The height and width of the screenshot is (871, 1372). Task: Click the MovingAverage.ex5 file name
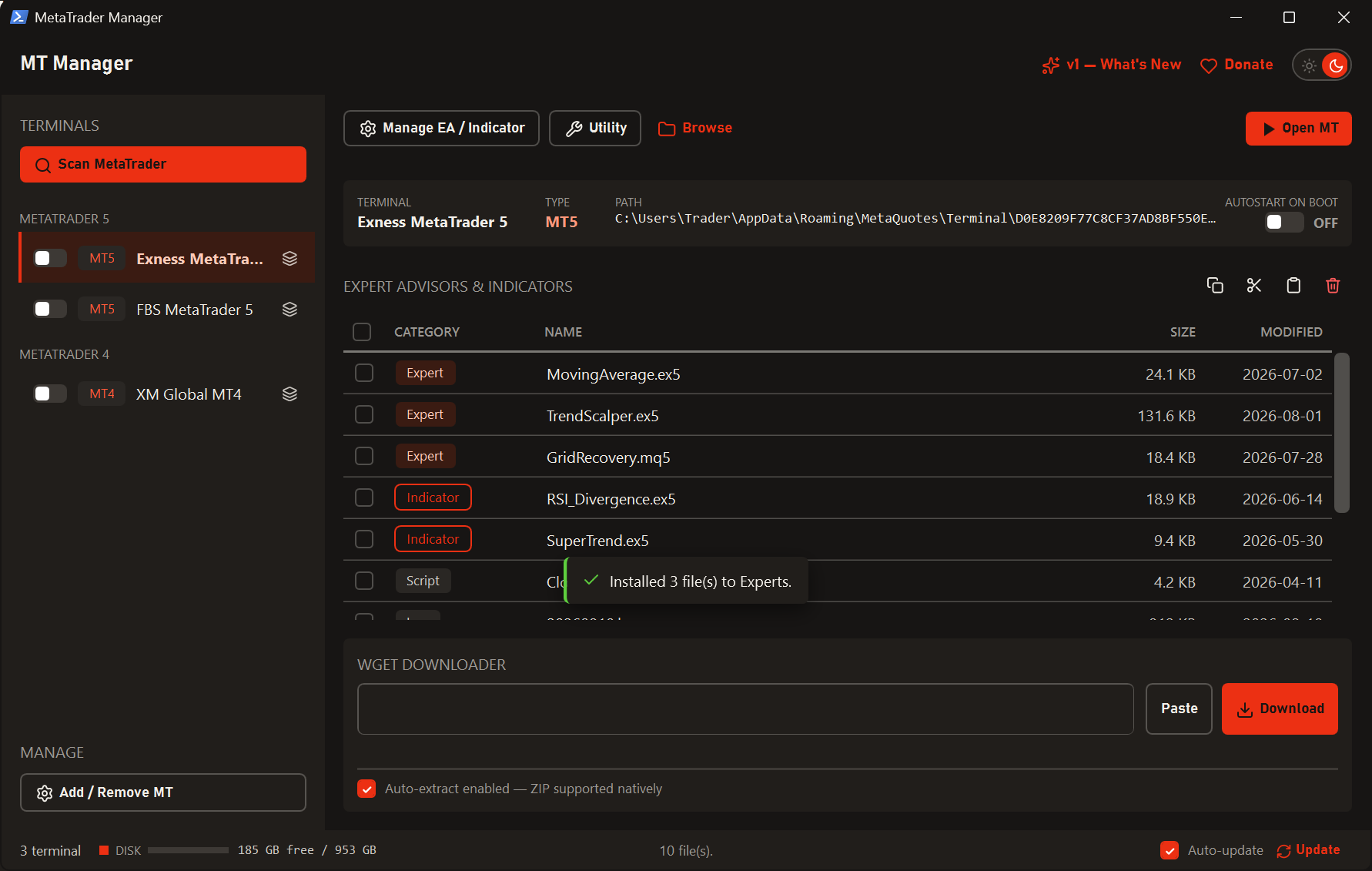[614, 374]
